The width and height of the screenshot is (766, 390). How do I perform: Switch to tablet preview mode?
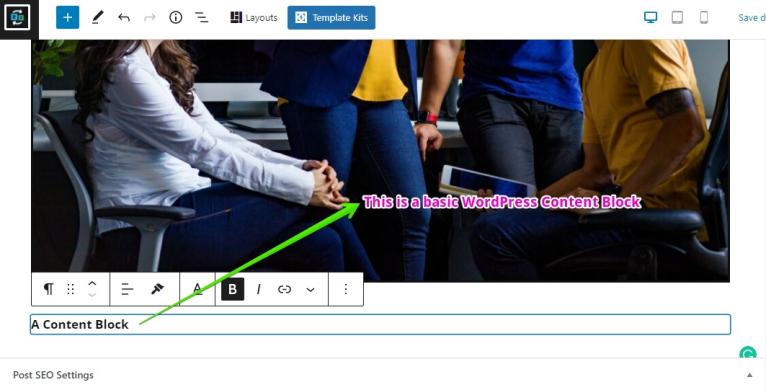(x=677, y=18)
